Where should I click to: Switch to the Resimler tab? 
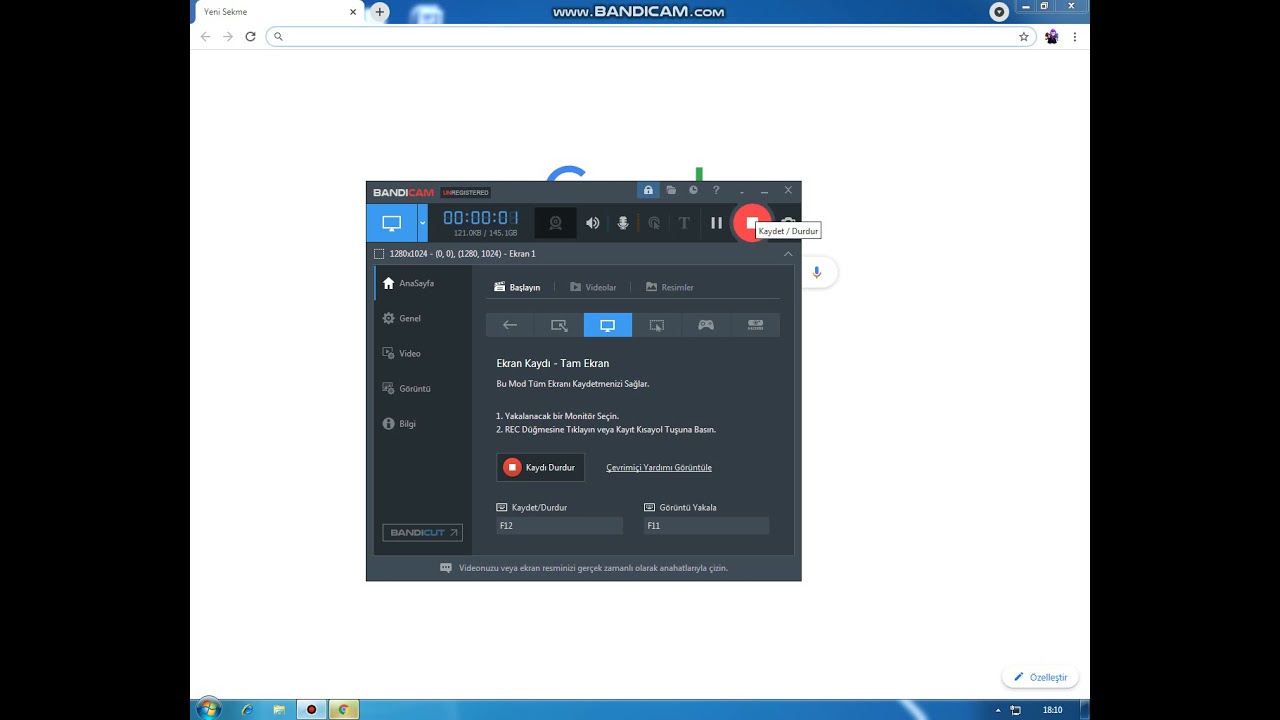[670, 287]
